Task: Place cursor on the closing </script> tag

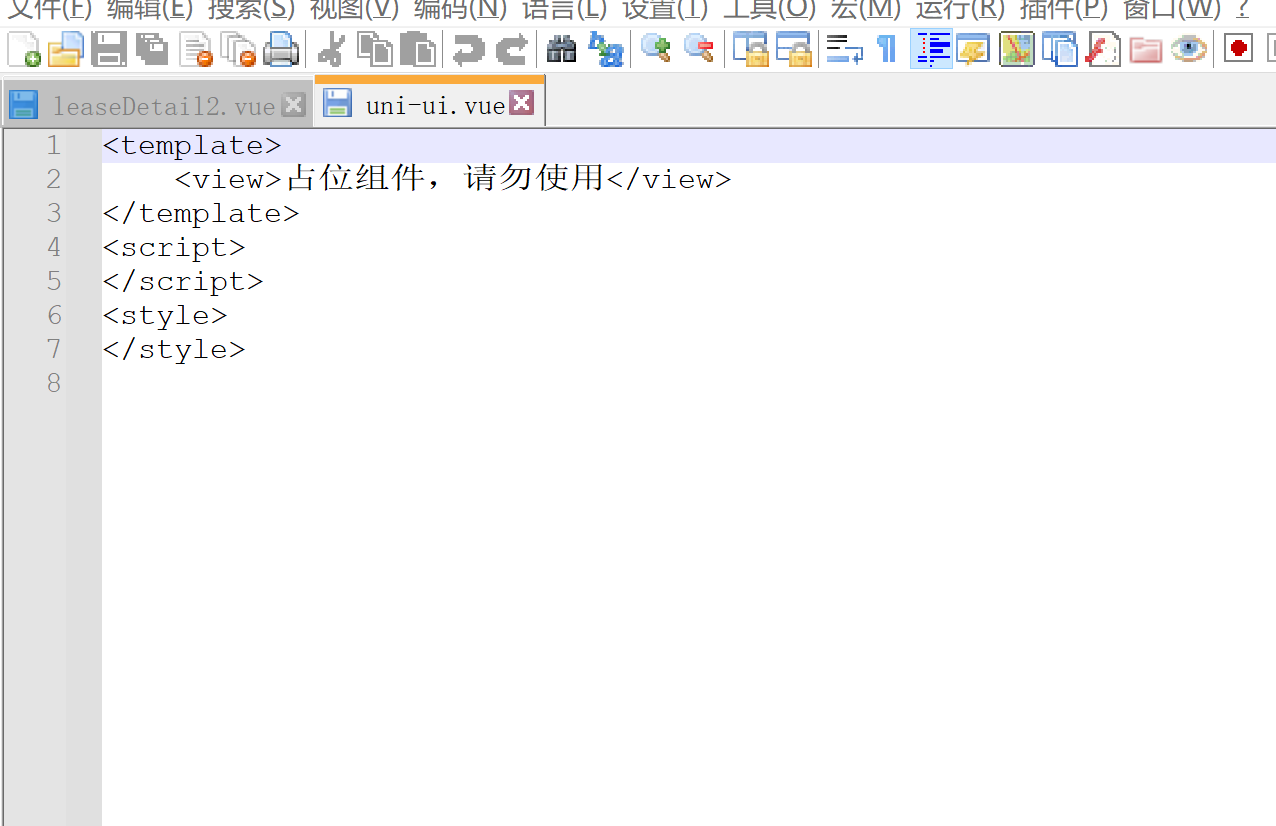Action: click(x=183, y=282)
